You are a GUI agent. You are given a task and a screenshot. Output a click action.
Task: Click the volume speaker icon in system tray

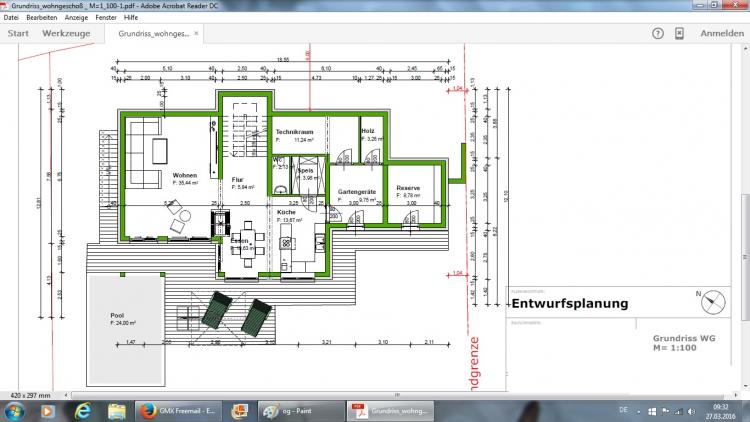click(x=693, y=411)
